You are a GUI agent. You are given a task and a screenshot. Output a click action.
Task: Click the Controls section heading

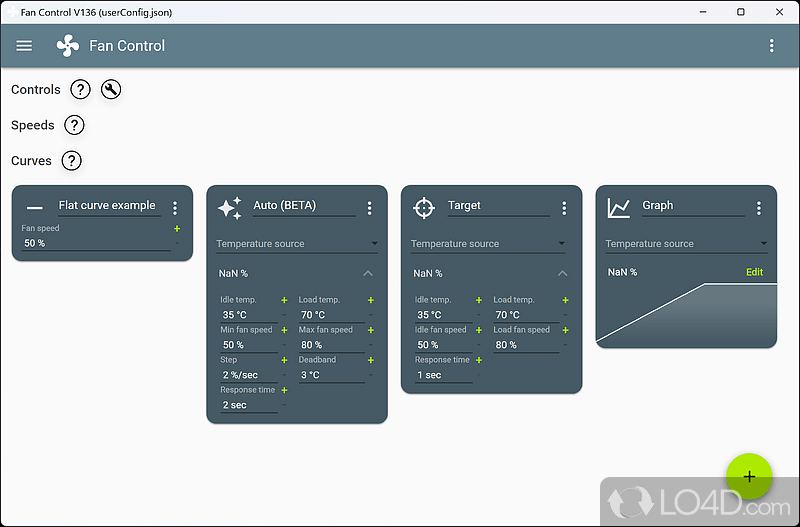tap(36, 90)
